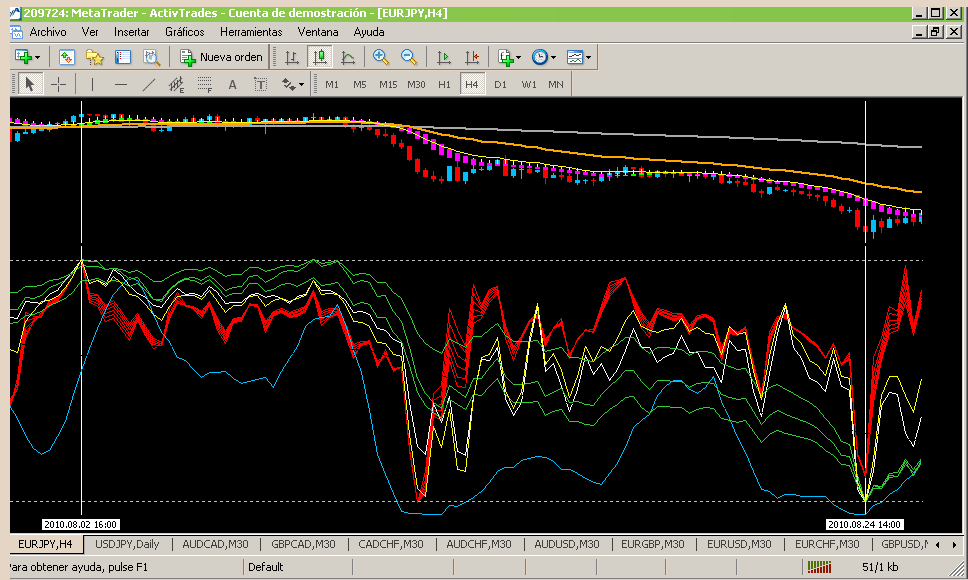This screenshot has height=580, width=968.
Task: Expand the new chart dropdown arrow
Action: coord(36,58)
